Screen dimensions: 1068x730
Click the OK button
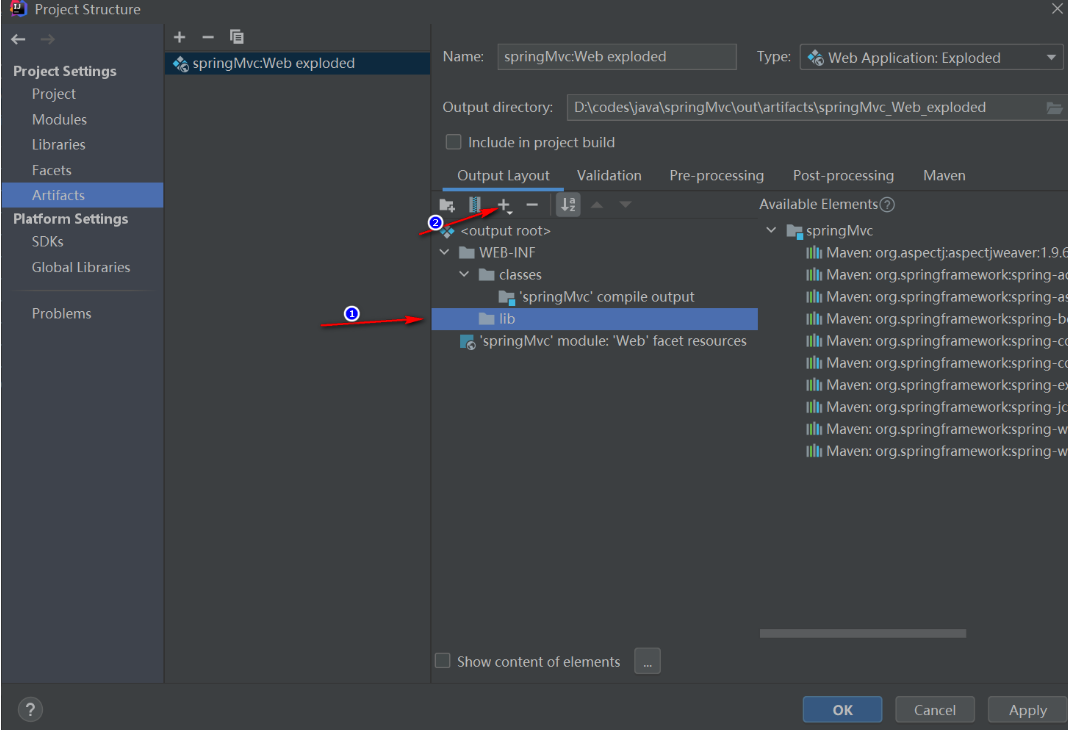pos(843,710)
